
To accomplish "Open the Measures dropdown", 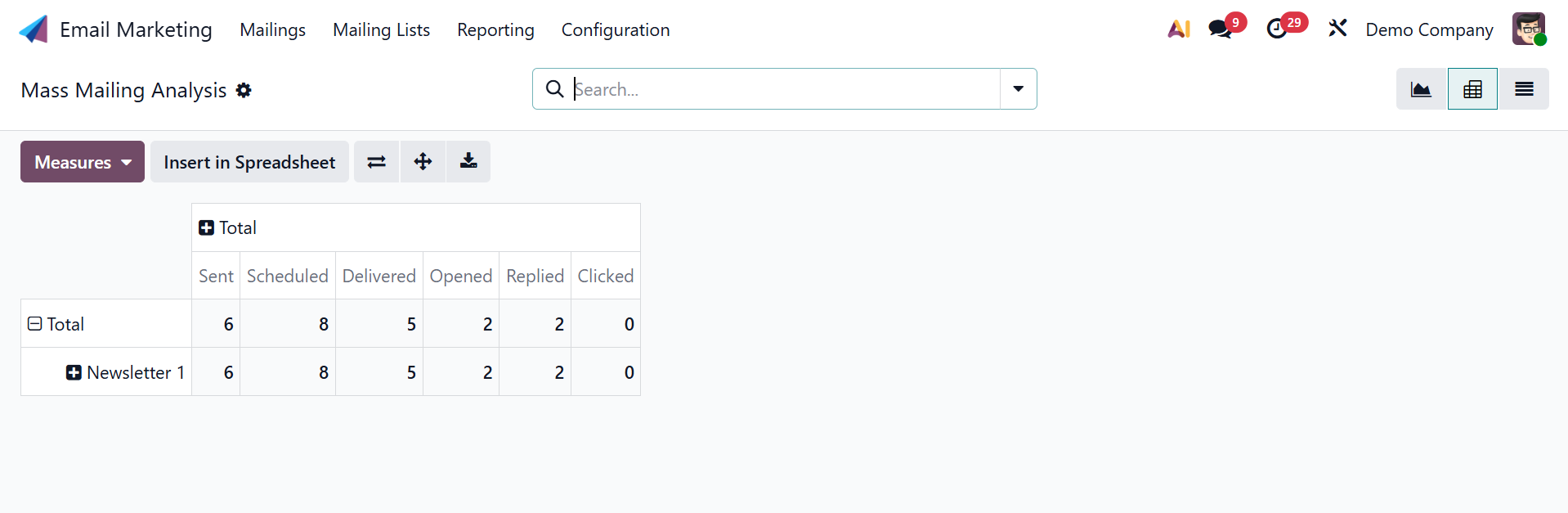I will 83,162.
